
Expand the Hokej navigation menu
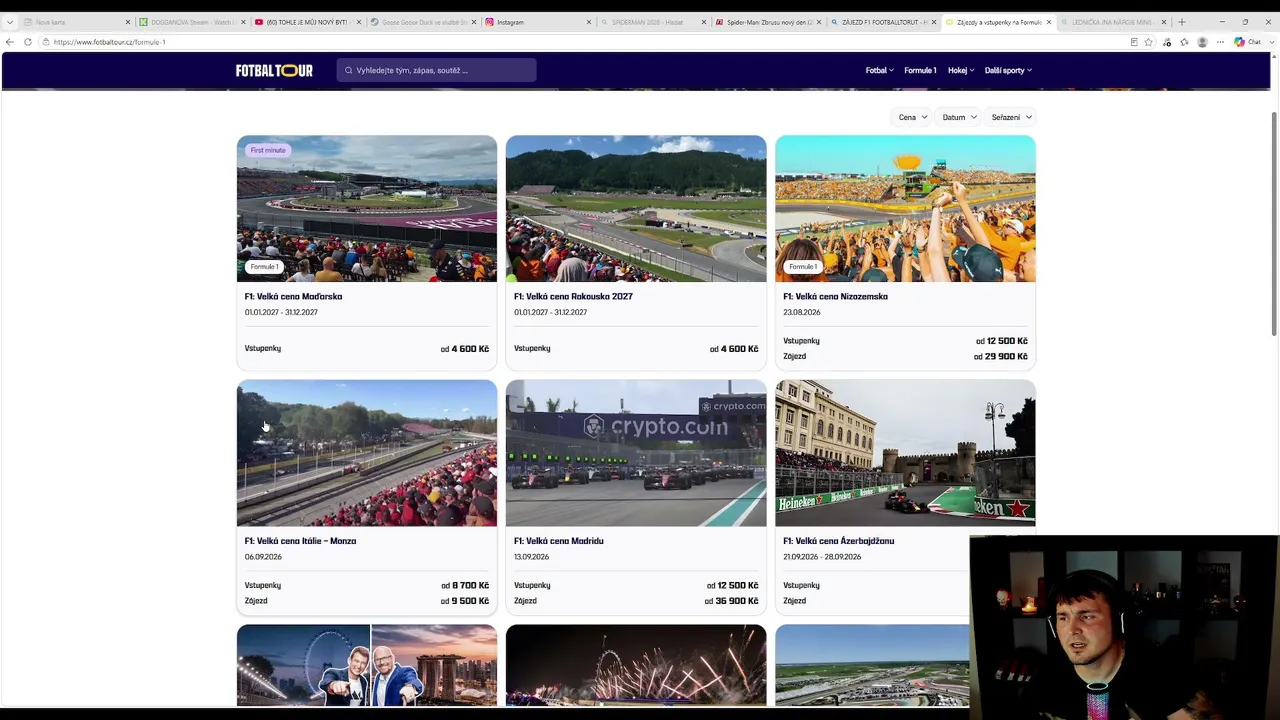point(961,71)
